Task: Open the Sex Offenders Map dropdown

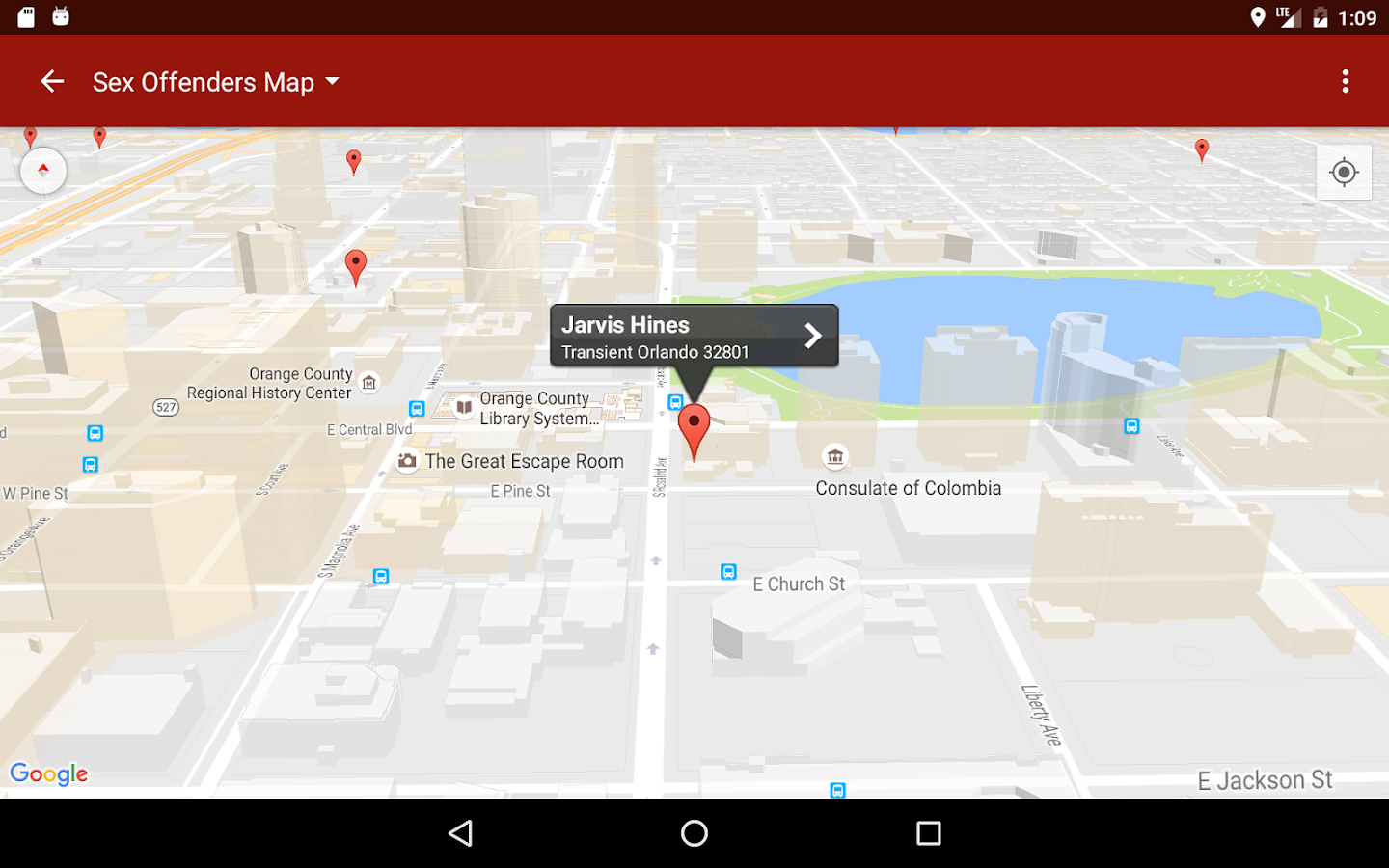Action: 216,82
